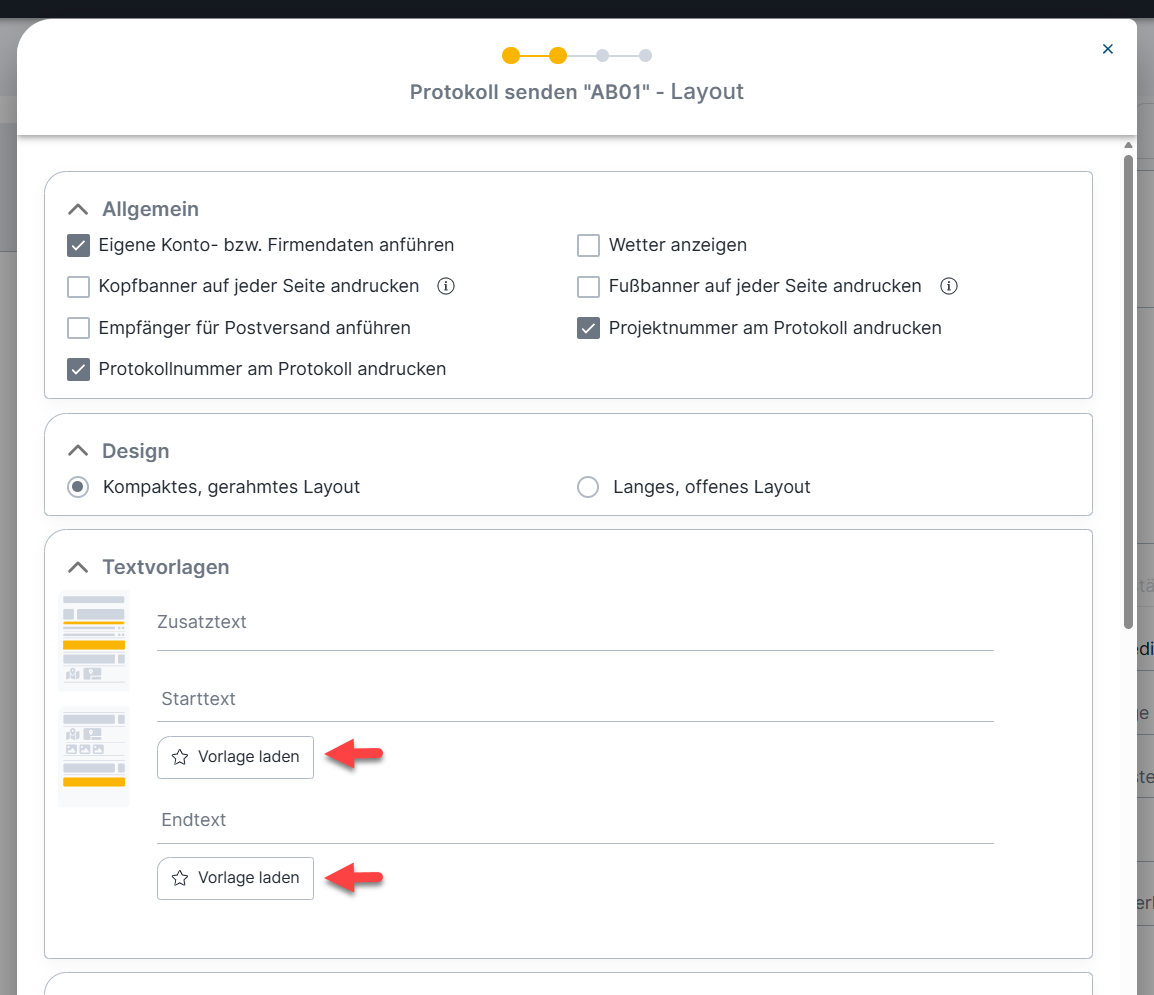Select Langes, offenes Layout radio option
The height and width of the screenshot is (995, 1154).
tap(589, 487)
